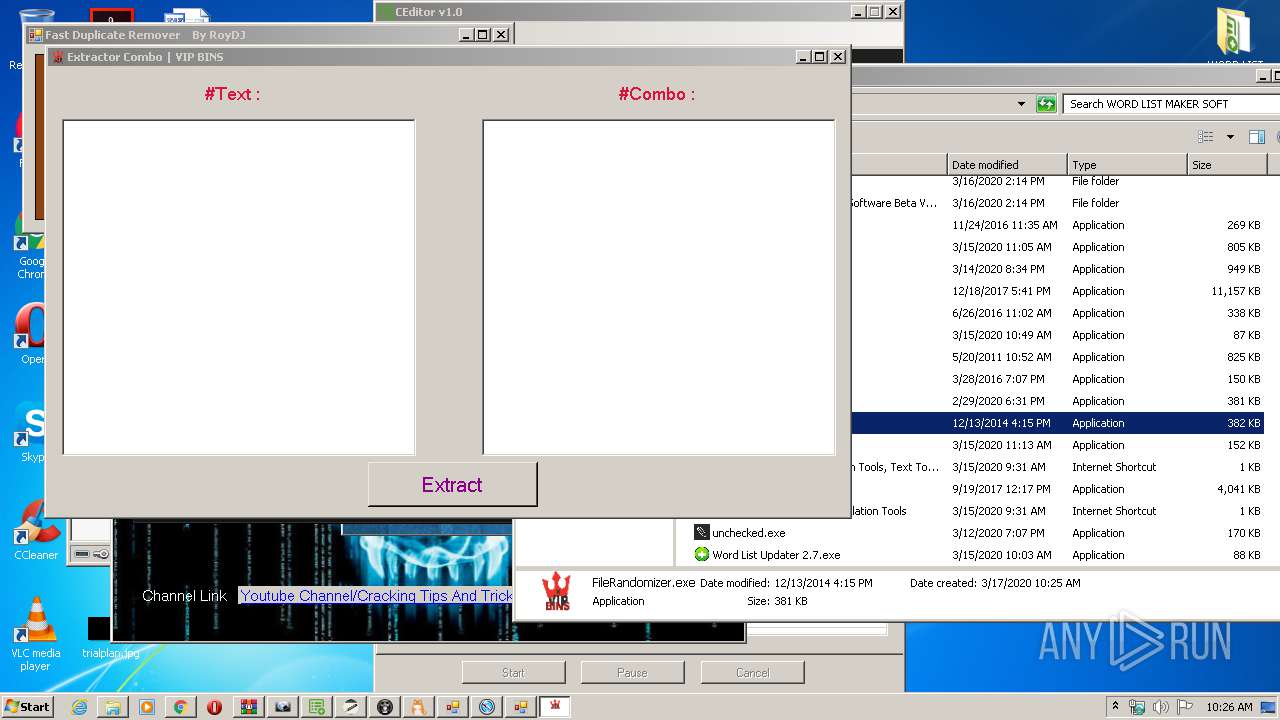
Task: Select the highlighted 12/13/2014 4:15 PM row
Action: [x=1057, y=423]
